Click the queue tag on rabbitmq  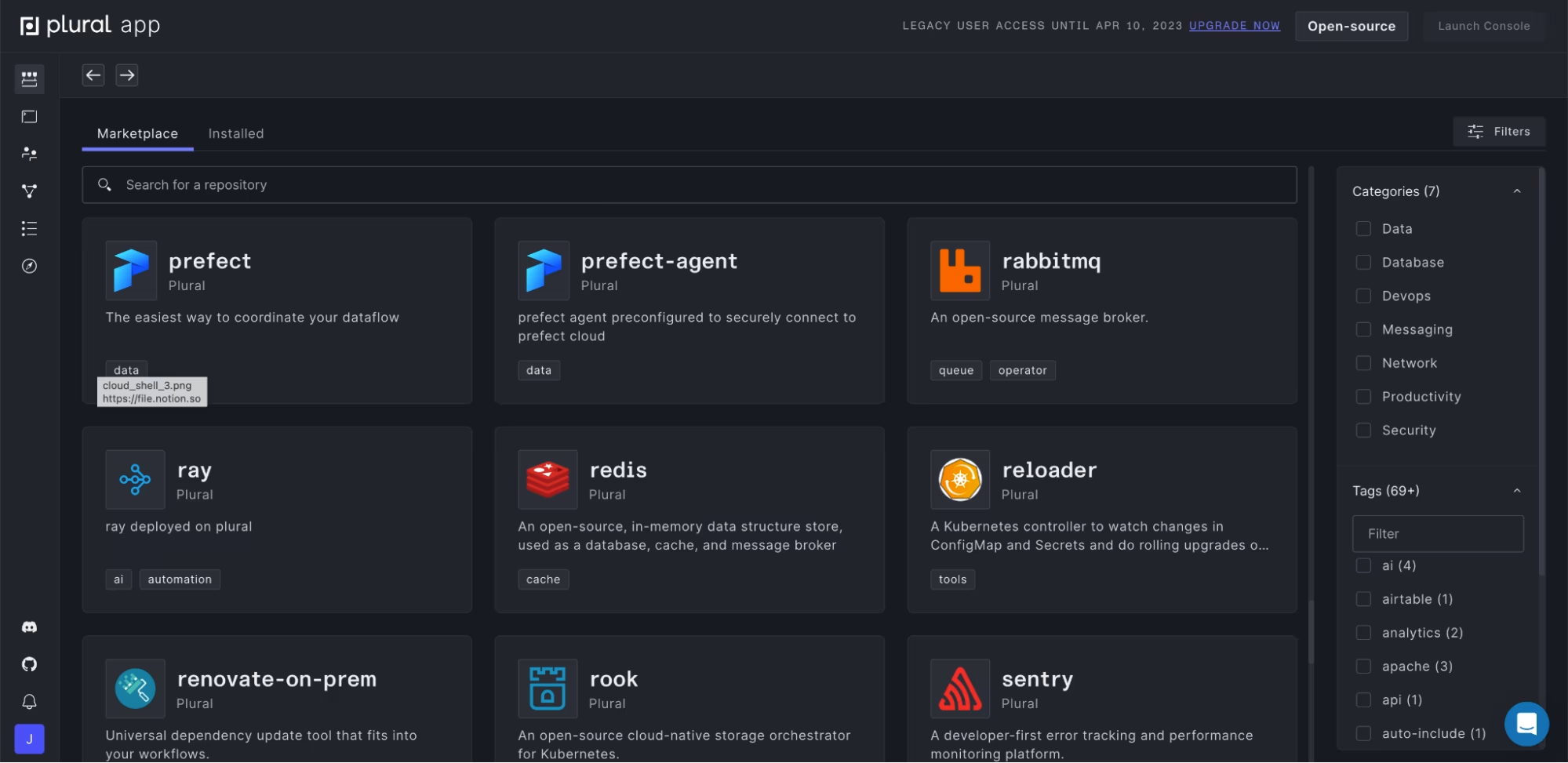(956, 371)
